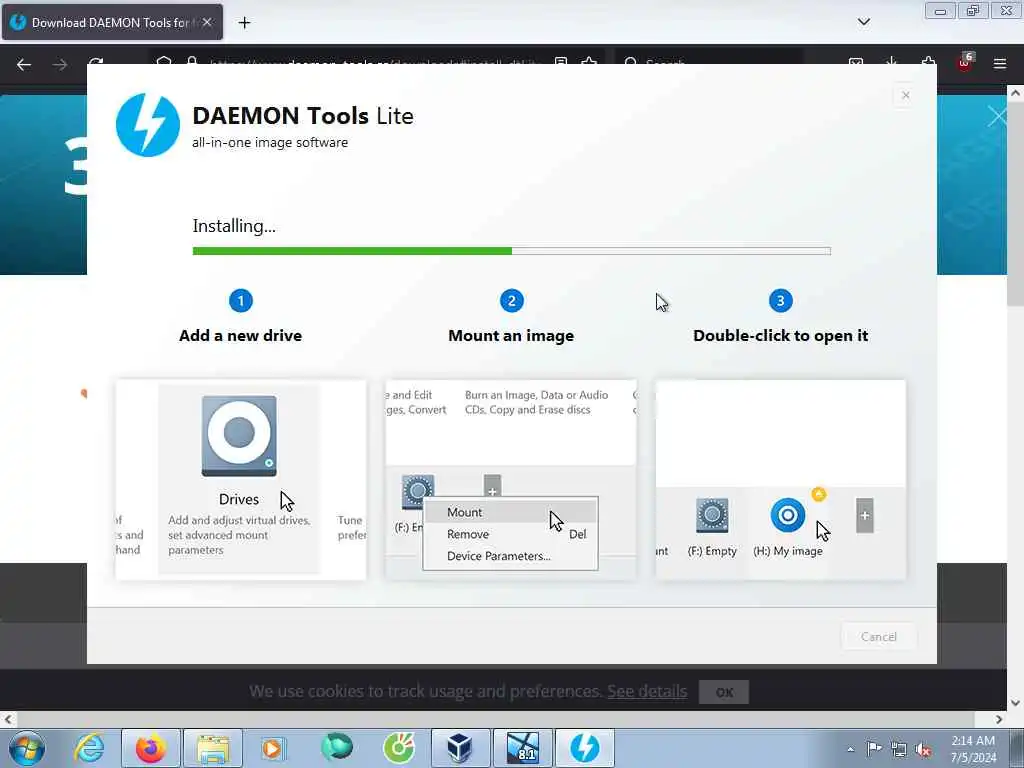Launch Internet Explorer from the taskbar
Viewport: 1024px width, 768px height.
(x=89, y=748)
